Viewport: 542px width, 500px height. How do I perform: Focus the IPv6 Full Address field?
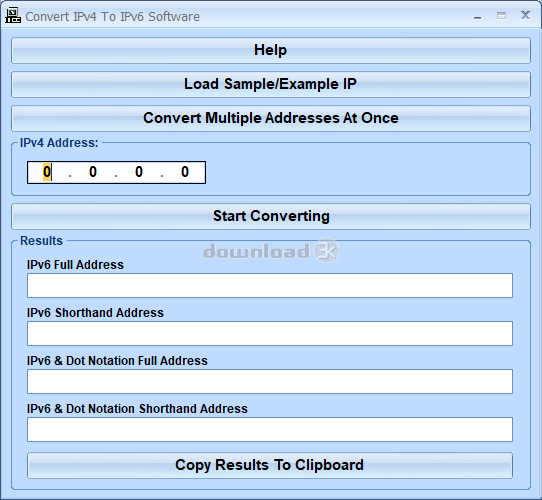coord(270,285)
